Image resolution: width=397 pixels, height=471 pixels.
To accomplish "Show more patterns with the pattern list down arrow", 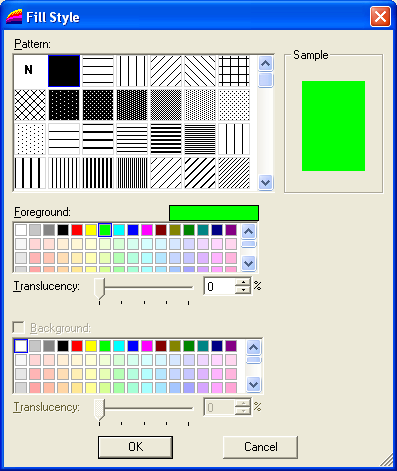I will tap(265, 182).
